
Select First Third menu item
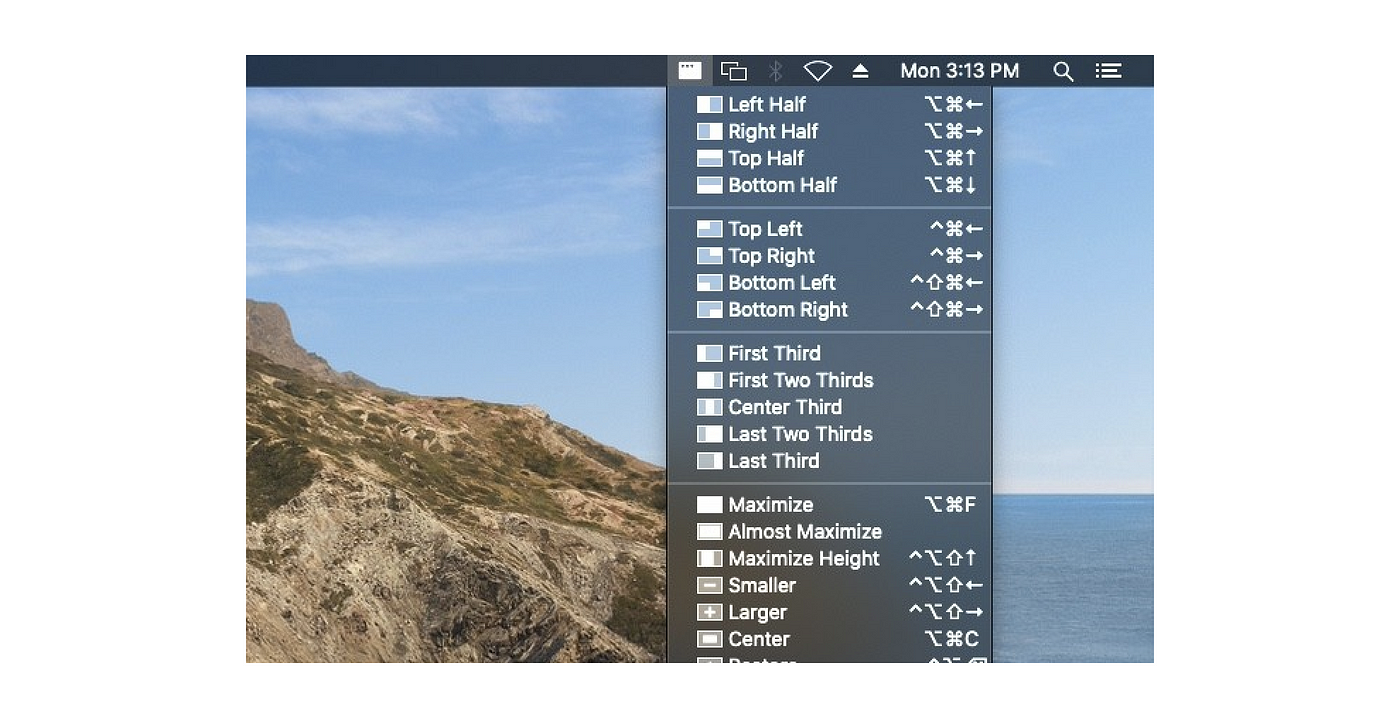click(x=829, y=353)
